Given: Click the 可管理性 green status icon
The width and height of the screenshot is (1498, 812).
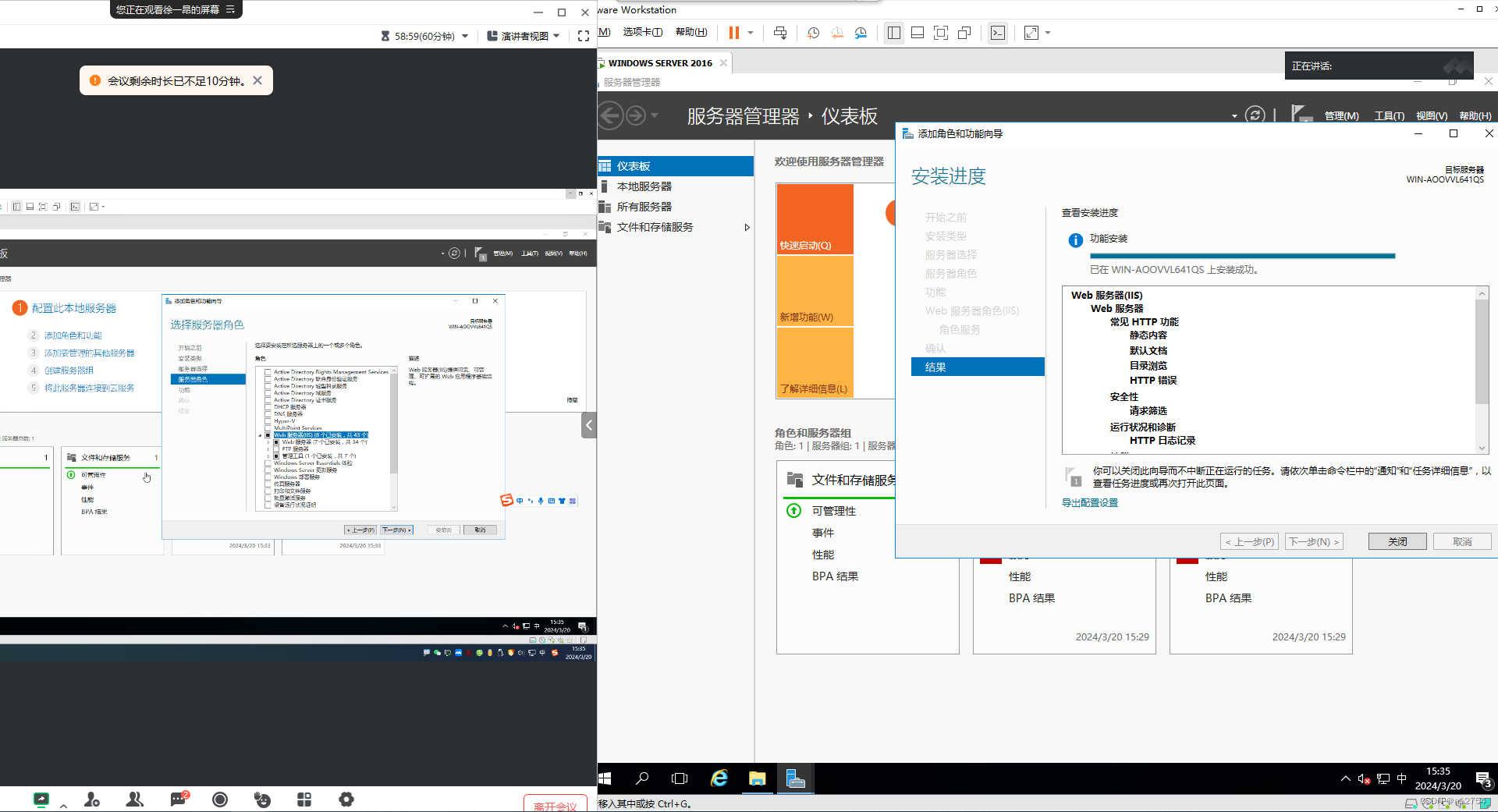Looking at the screenshot, I should pos(793,511).
